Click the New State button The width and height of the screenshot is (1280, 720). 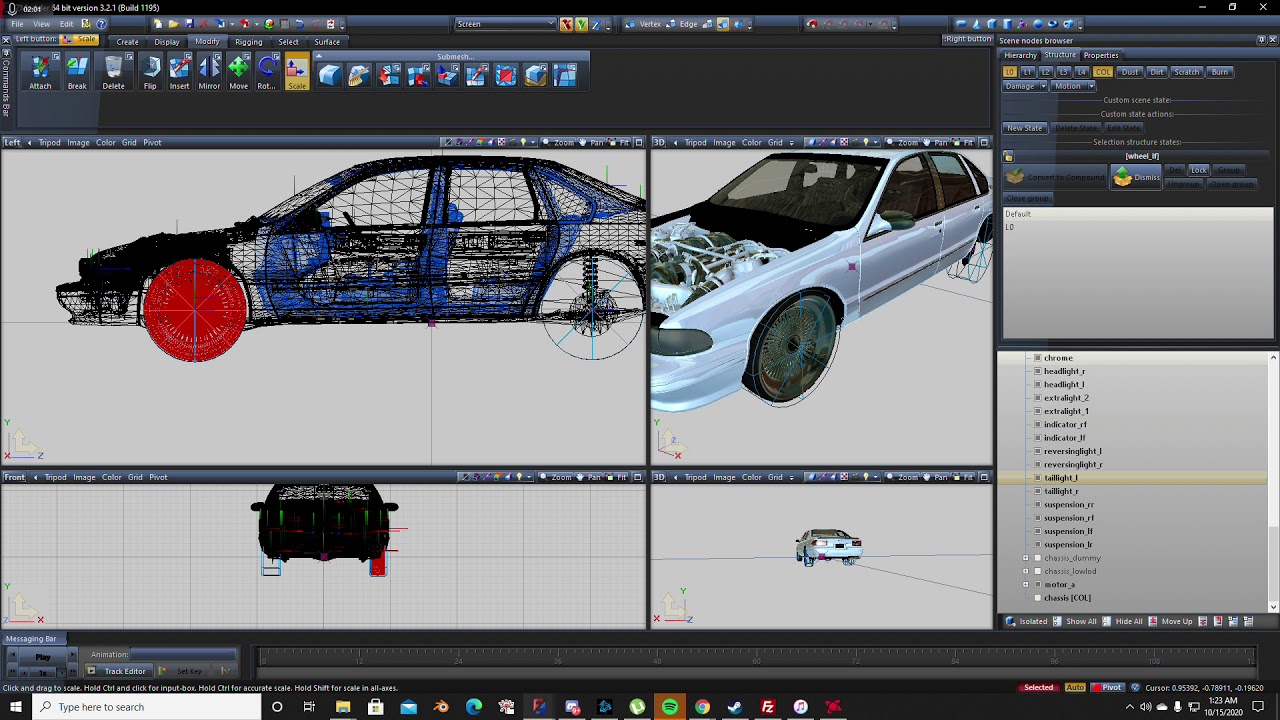click(x=1025, y=128)
